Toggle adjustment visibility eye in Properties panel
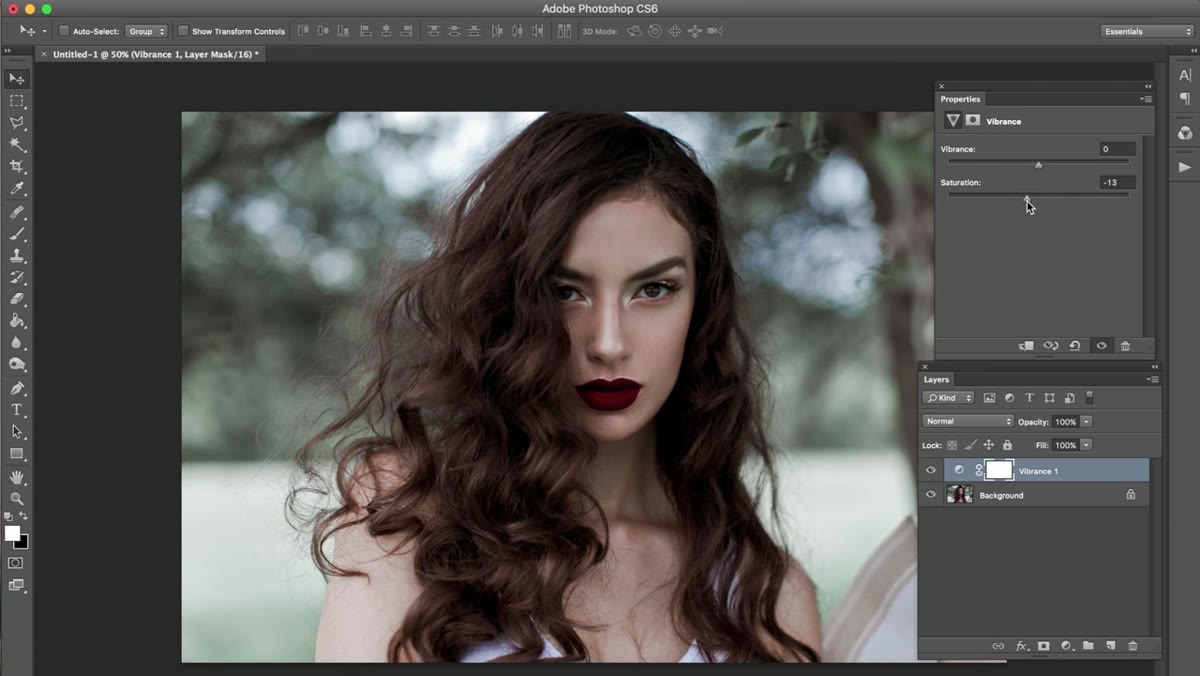This screenshot has width=1200, height=676. click(x=1101, y=346)
